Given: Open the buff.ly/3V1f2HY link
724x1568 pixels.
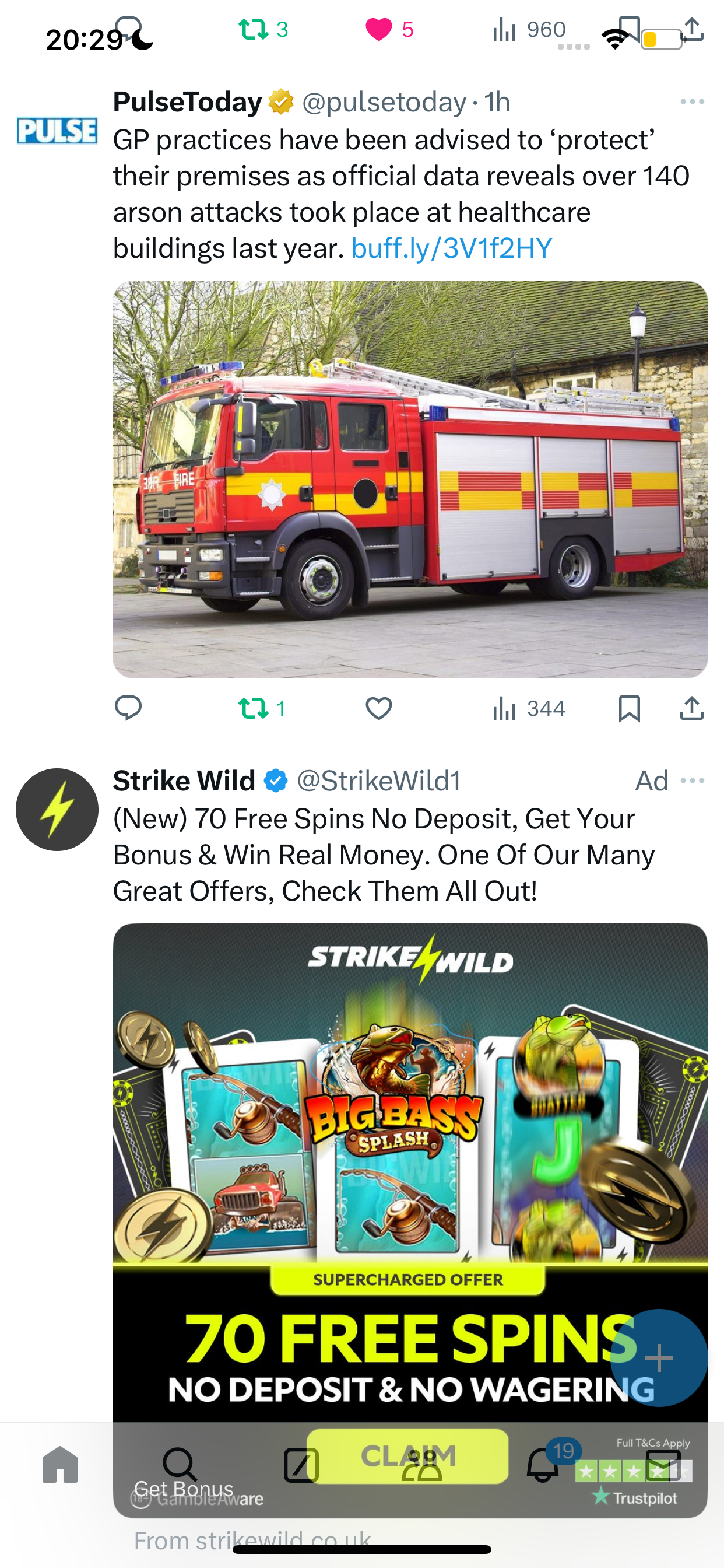Looking at the screenshot, I should [x=452, y=249].
